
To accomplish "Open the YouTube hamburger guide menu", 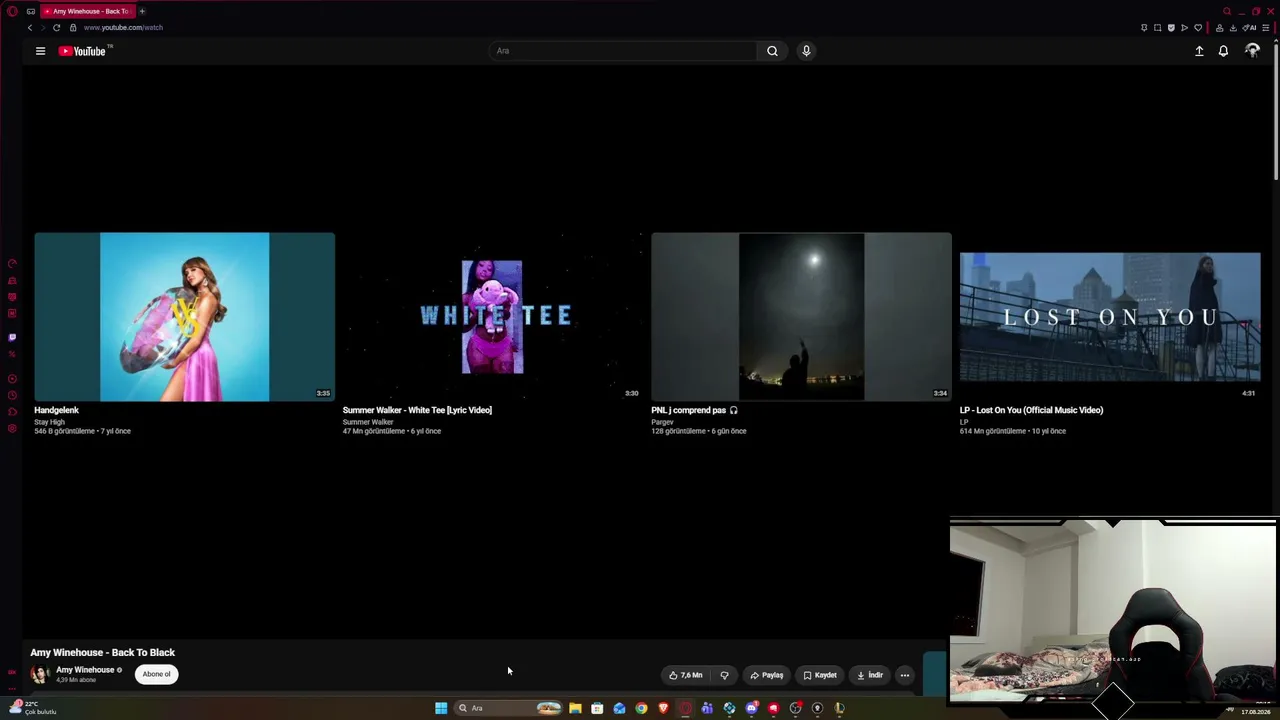I will click(x=40, y=51).
